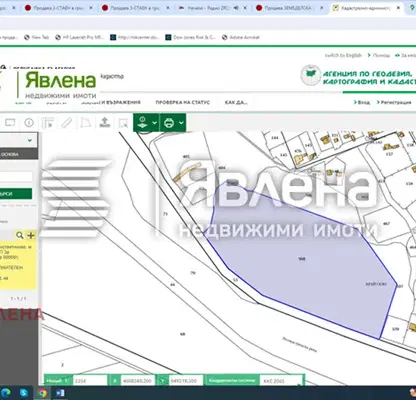Open ПРОВЕРКА НА СТАТУС menu item
416x400 pixels.
[x=183, y=102]
